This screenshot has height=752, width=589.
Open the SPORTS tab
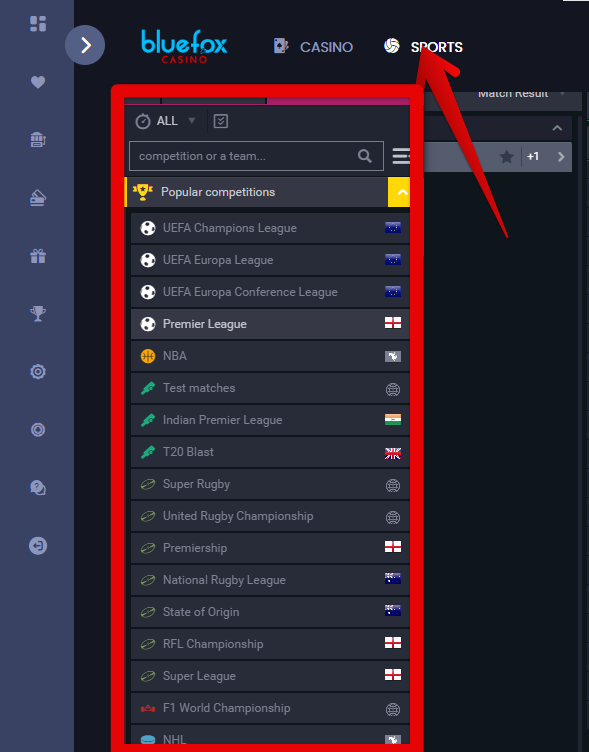point(424,47)
